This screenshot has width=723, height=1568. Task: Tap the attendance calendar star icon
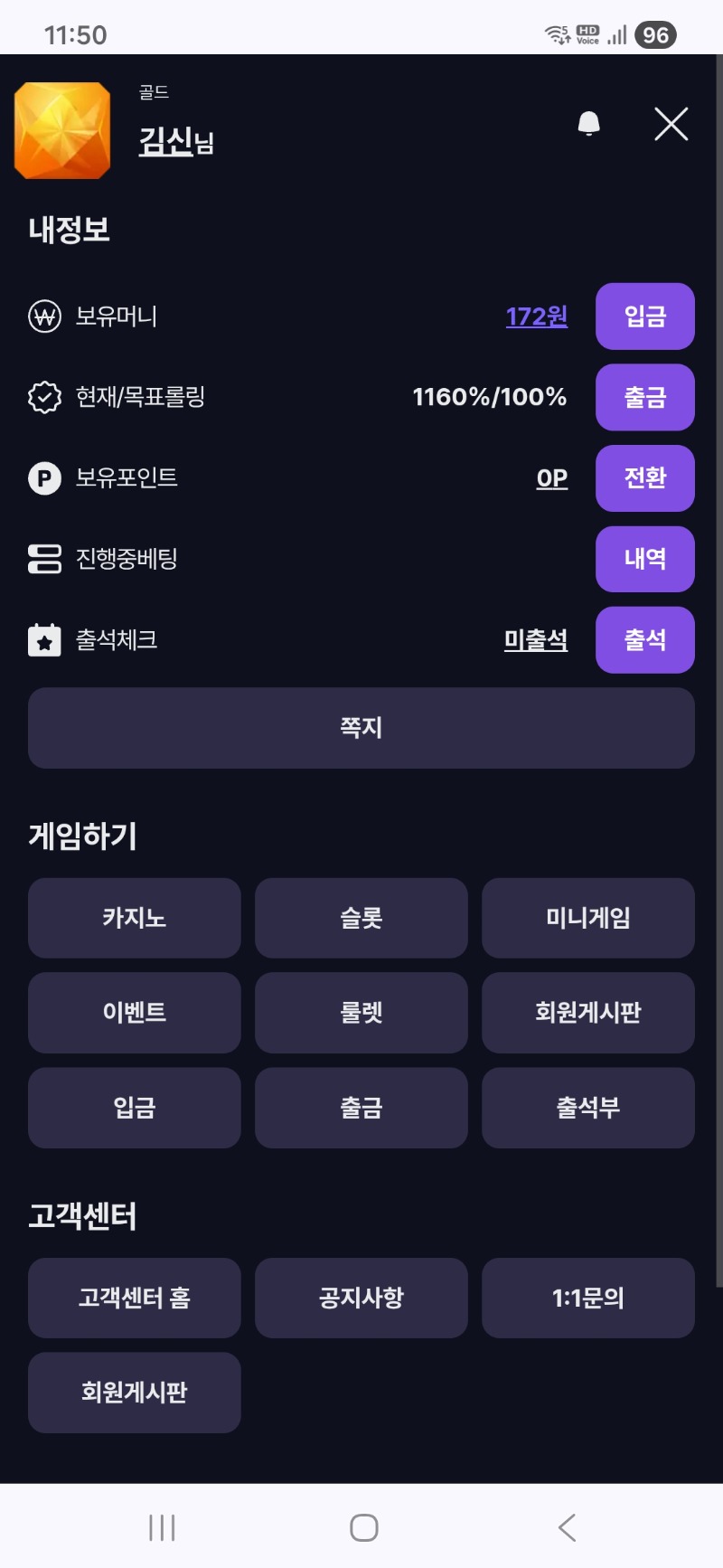44,640
